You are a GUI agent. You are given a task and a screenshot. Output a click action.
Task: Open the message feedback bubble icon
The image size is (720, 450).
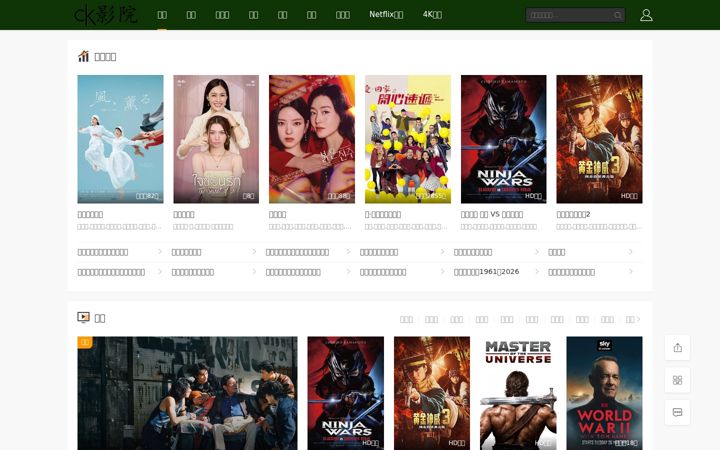click(677, 412)
